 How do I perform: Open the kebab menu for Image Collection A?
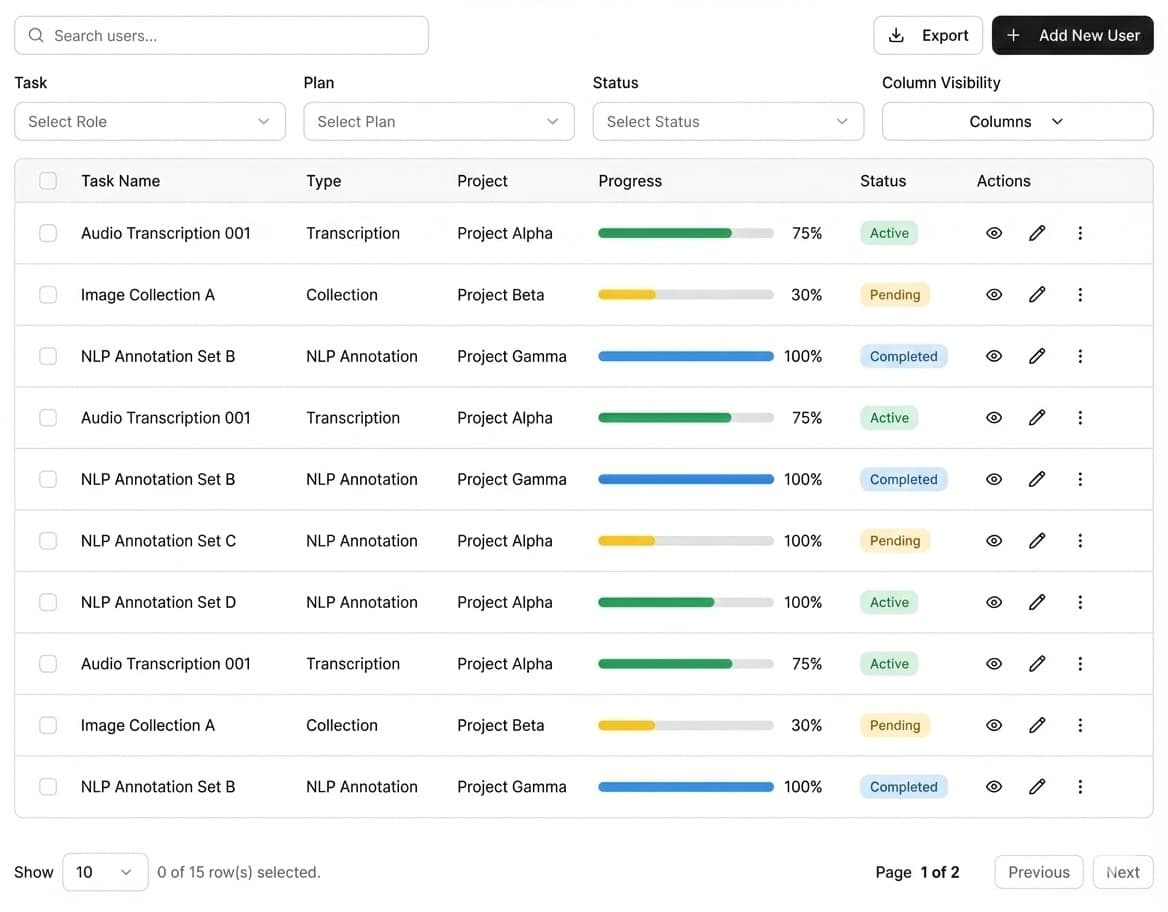tap(1080, 294)
